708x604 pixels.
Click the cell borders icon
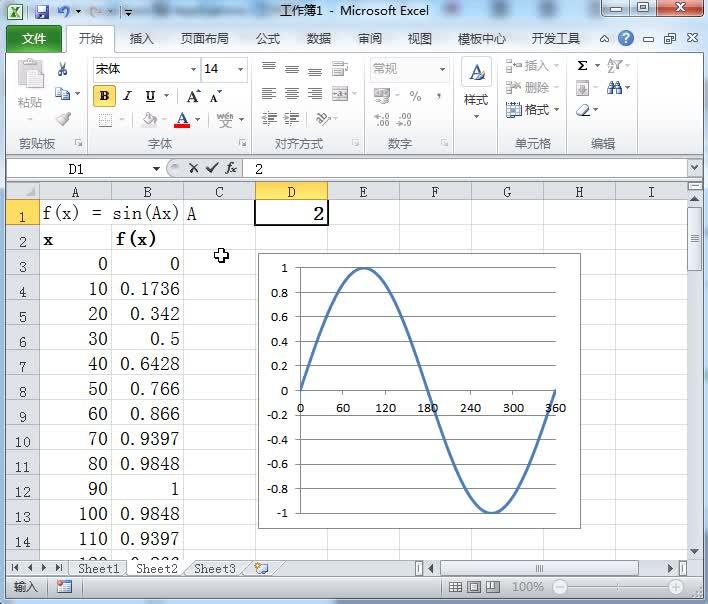coord(105,120)
